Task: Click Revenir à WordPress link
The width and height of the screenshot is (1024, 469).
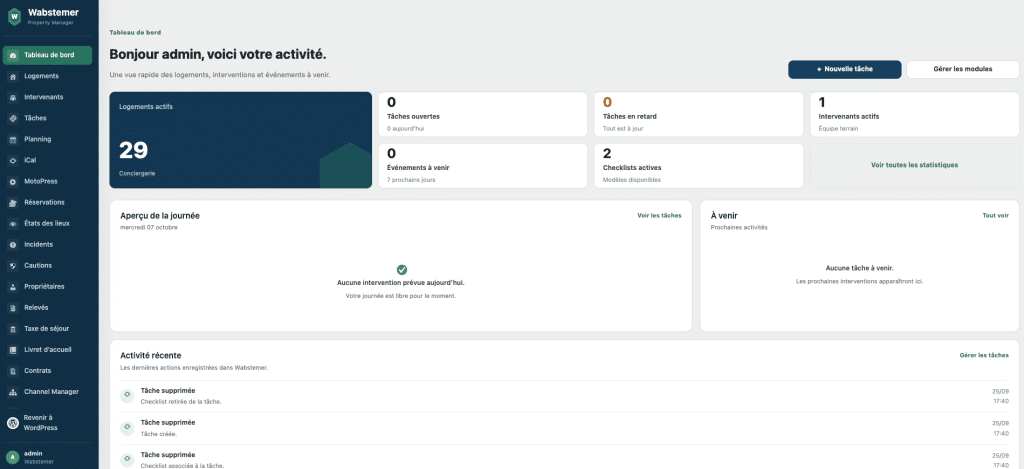Action: click(47, 423)
